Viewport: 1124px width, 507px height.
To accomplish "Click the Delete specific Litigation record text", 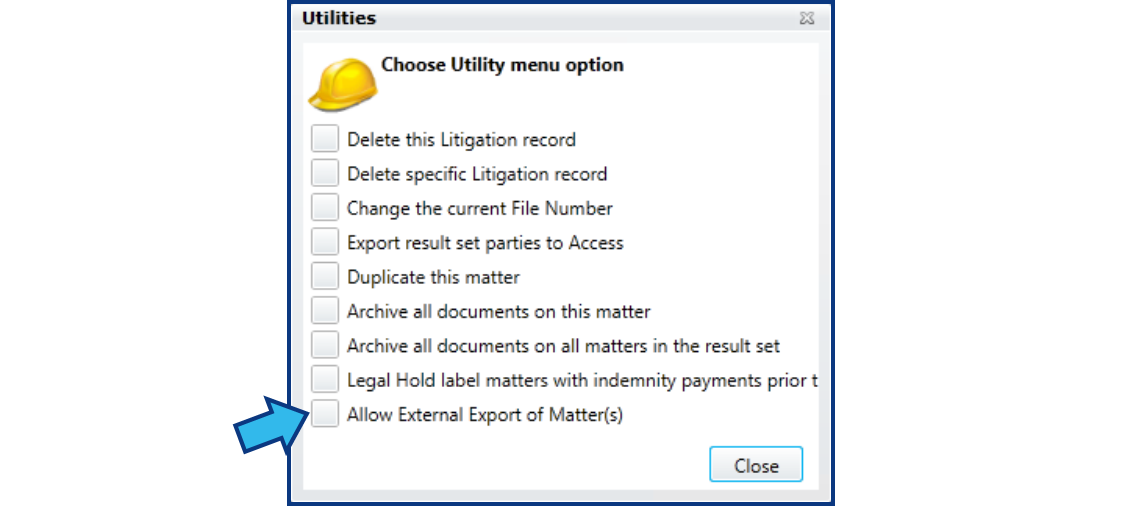I will point(477,174).
